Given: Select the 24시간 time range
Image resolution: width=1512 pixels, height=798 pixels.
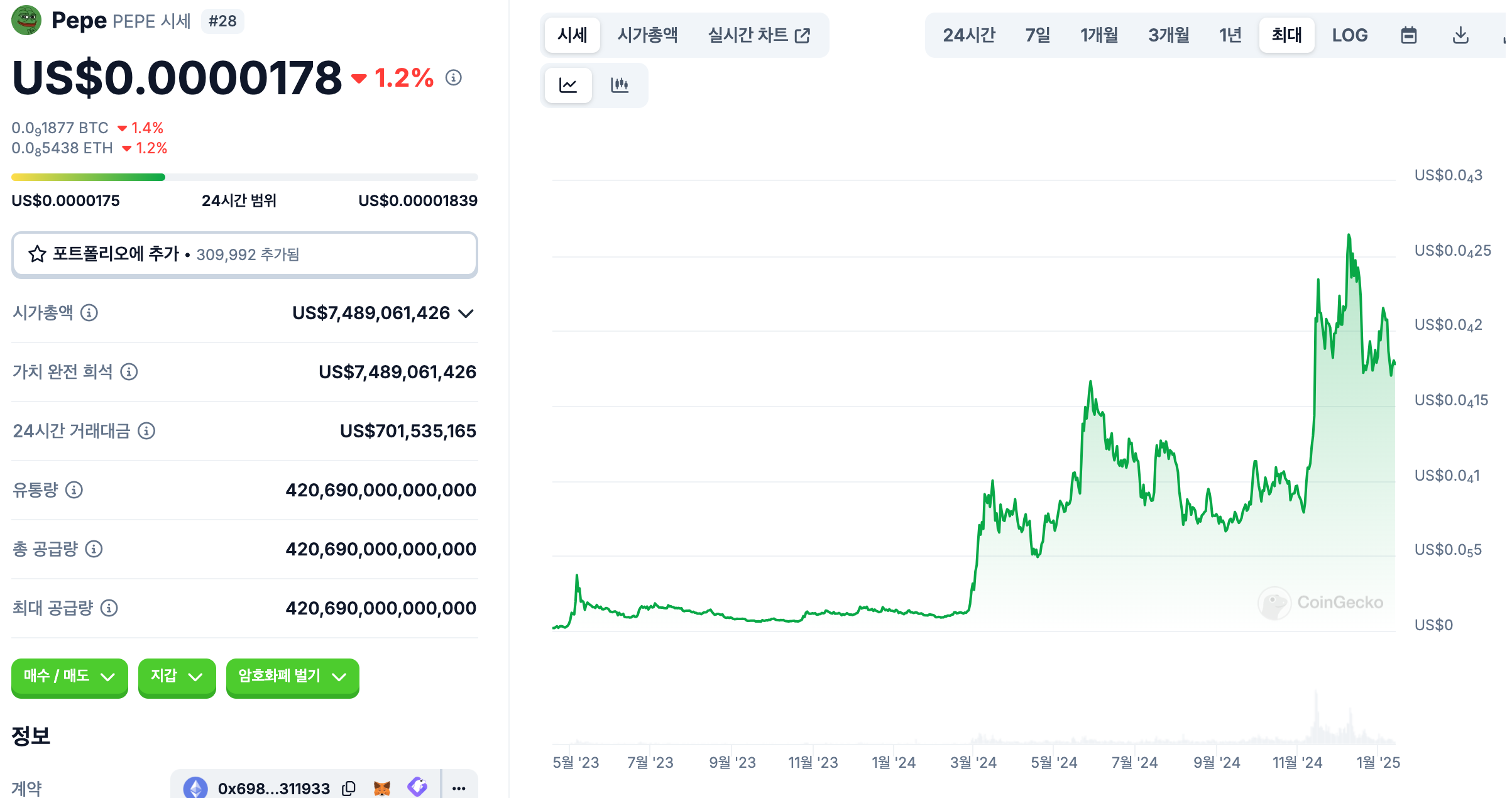Looking at the screenshot, I should [969, 35].
